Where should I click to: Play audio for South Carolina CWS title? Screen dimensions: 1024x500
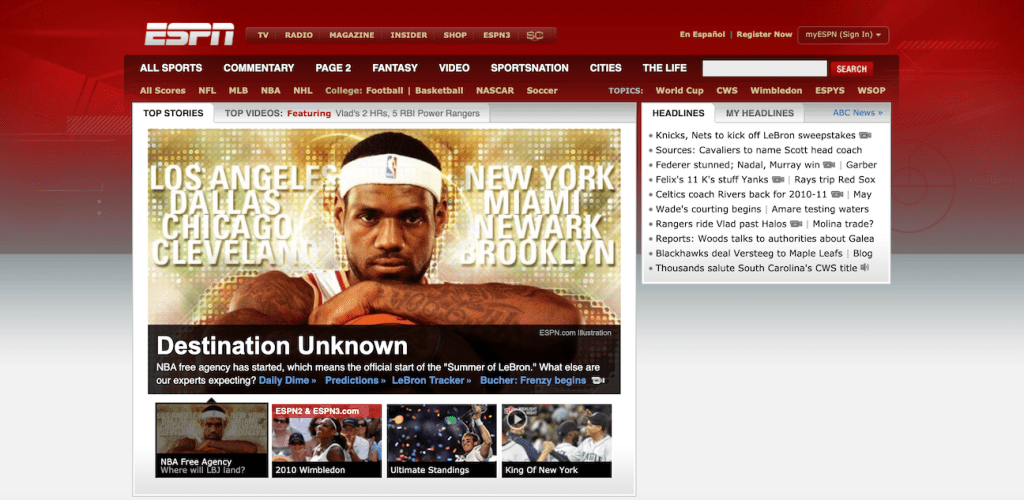tap(865, 268)
